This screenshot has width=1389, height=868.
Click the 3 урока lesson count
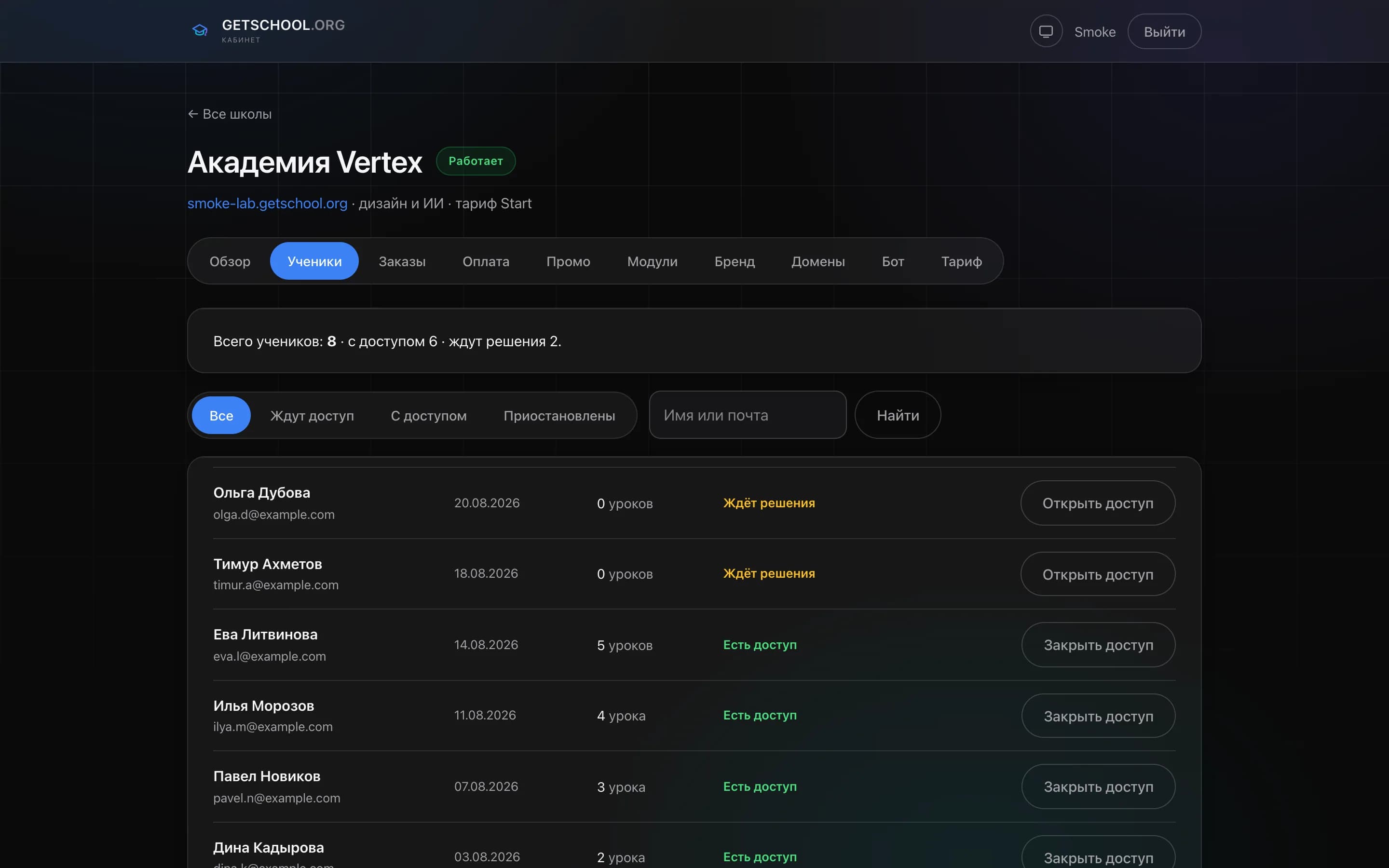click(x=621, y=787)
